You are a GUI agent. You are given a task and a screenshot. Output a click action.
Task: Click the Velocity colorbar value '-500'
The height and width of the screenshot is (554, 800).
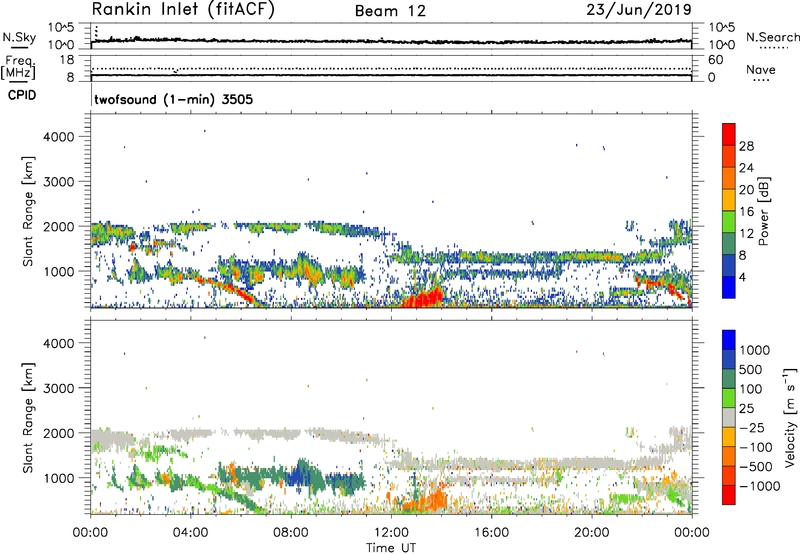coord(756,466)
